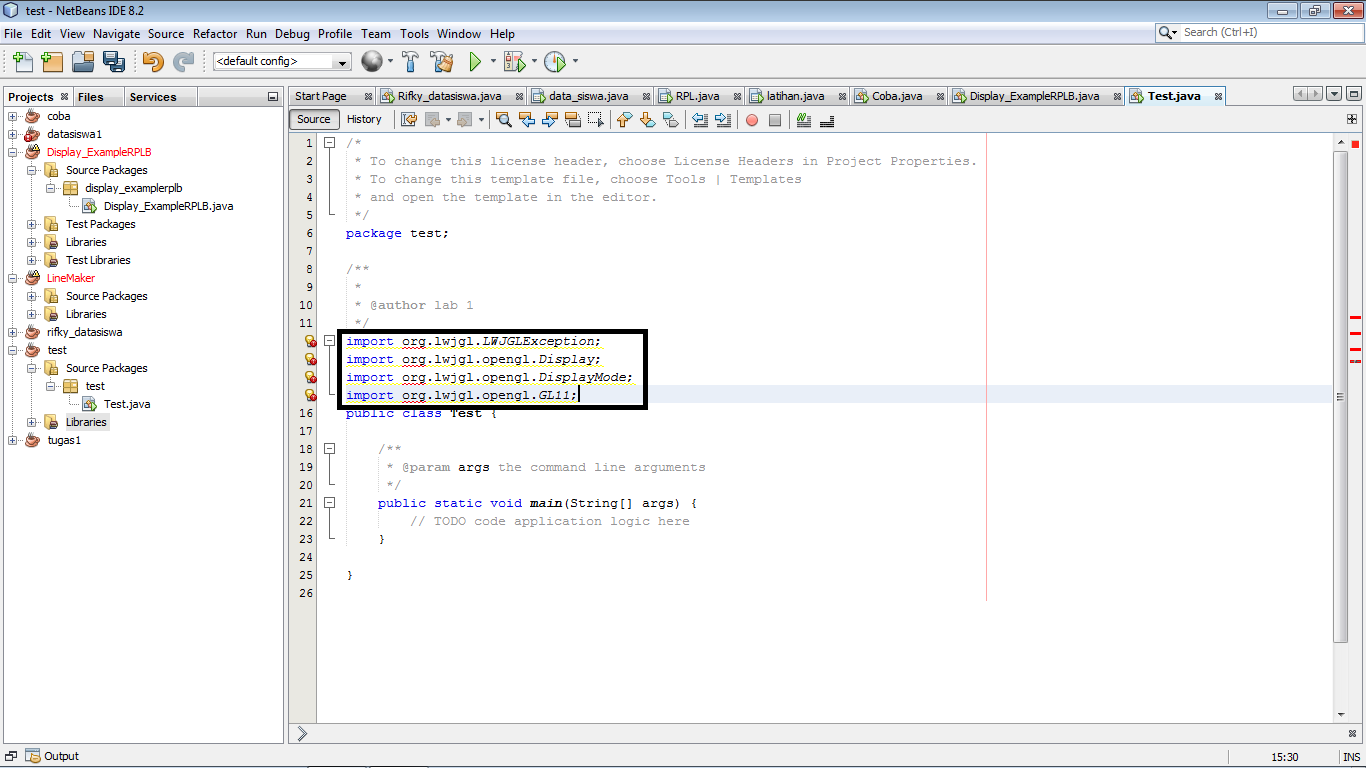
Task: Open an existing project
Action: [x=83, y=62]
